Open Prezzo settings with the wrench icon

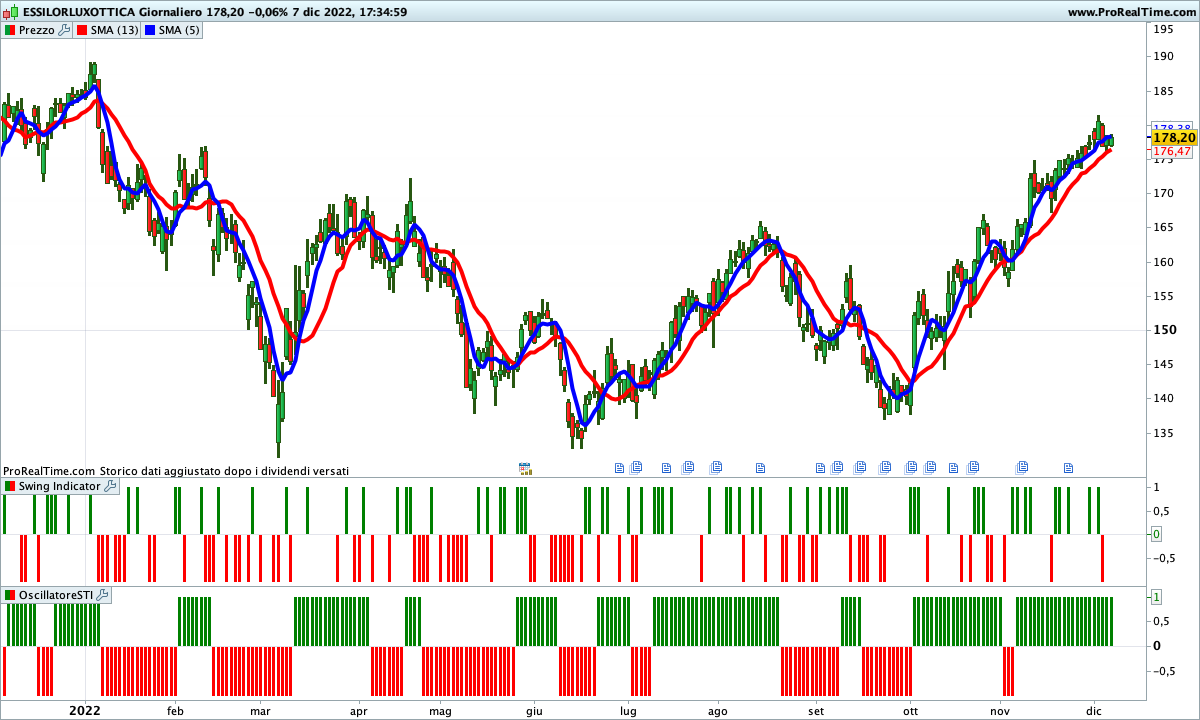(65, 30)
